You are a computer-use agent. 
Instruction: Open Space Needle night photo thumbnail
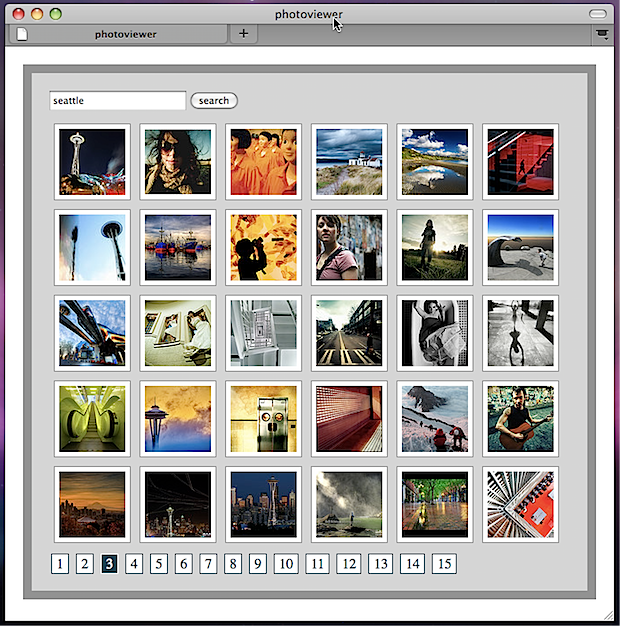(92, 162)
